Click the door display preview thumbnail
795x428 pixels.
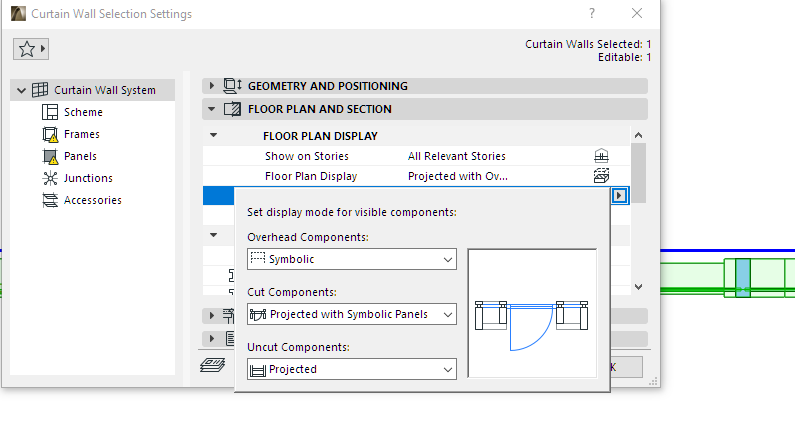pyautogui.click(x=532, y=313)
